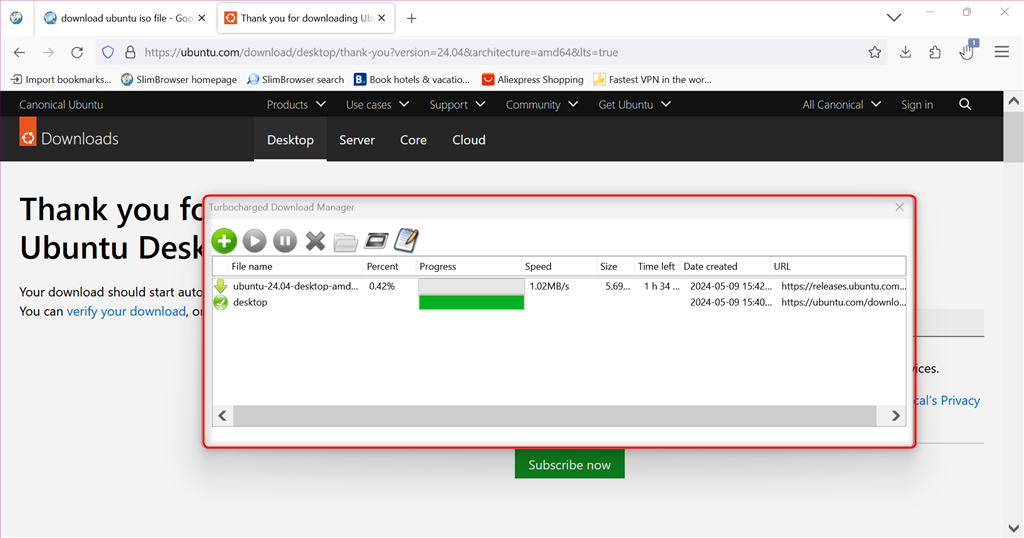Open the list all tabs chevron
The height and width of the screenshot is (538, 1024).
point(894,18)
